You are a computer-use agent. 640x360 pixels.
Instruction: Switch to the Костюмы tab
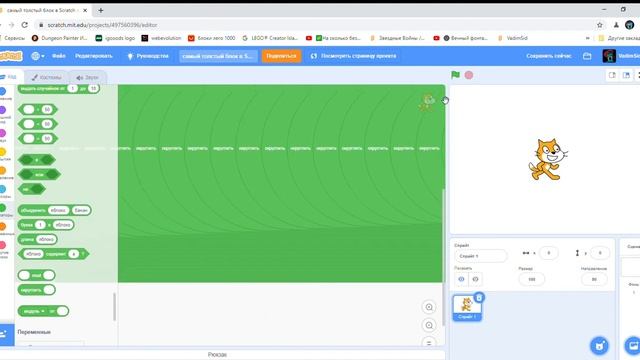point(47,77)
